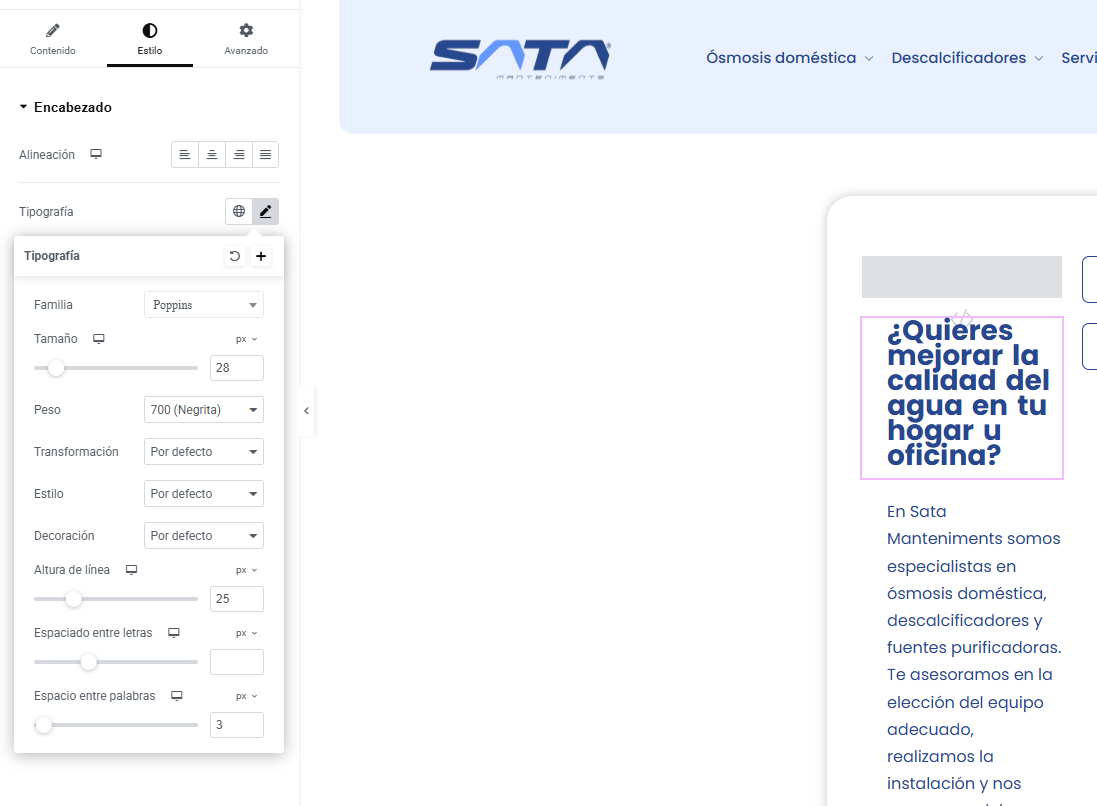
Task: Align heading text right
Action: coord(239,155)
